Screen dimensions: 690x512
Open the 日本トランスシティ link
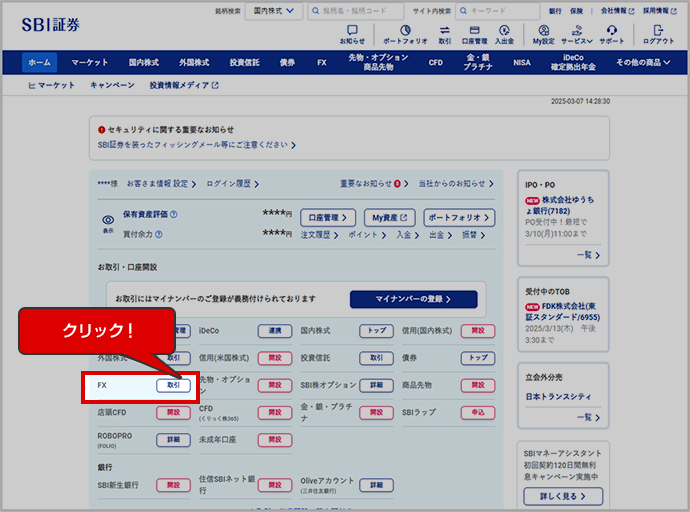point(558,397)
